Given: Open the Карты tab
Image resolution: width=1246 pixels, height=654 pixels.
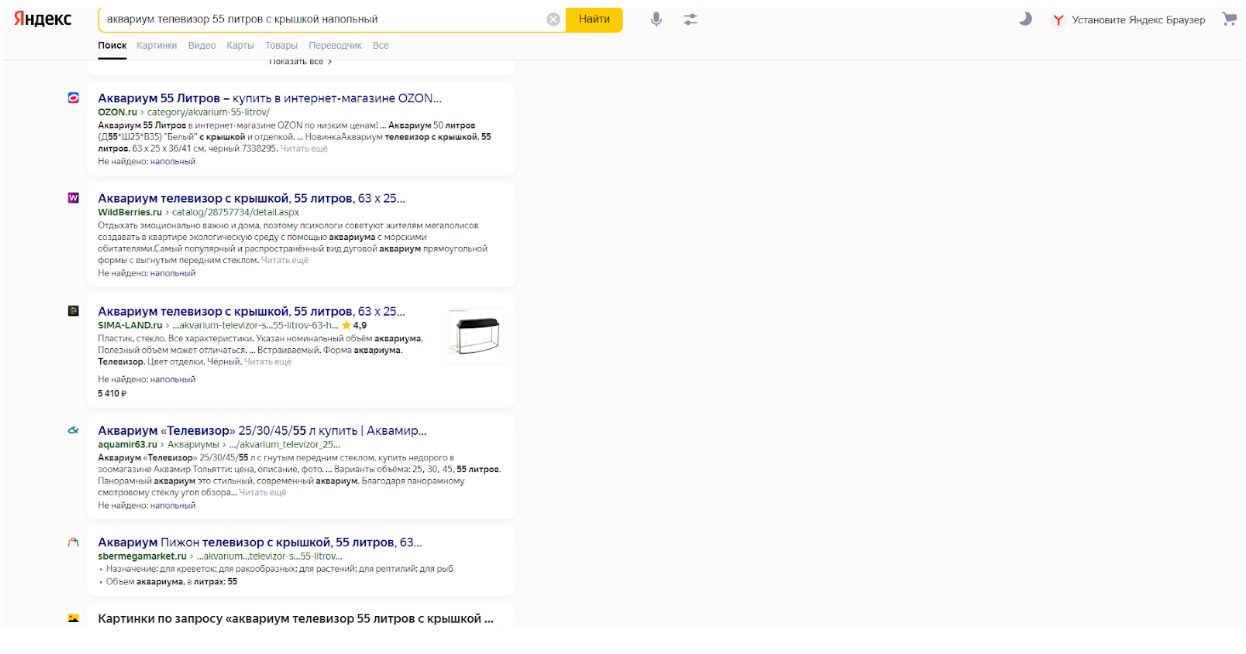Looking at the screenshot, I should (x=240, y=46).
